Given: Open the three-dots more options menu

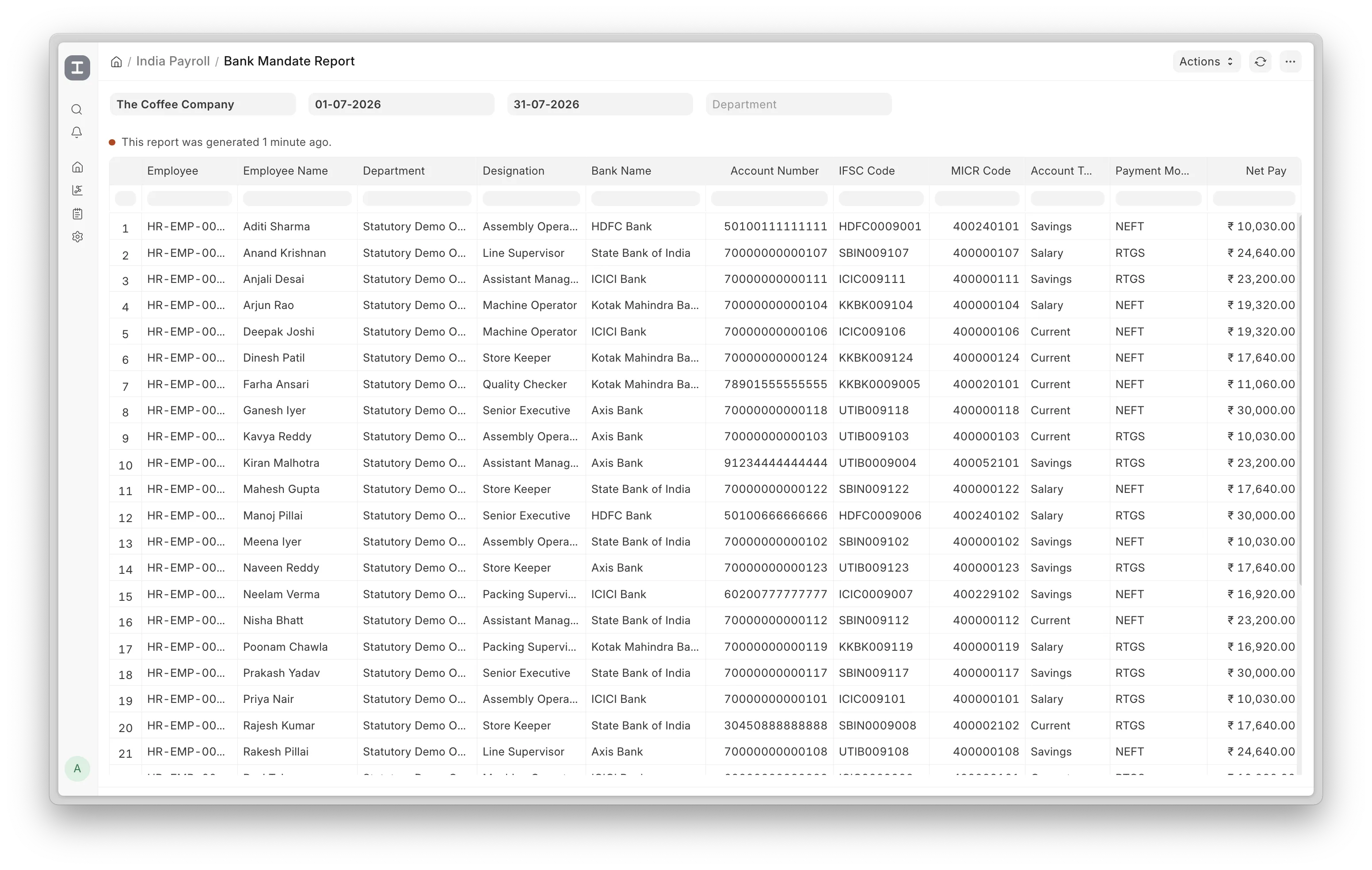Looking at the screenshot, I should pyautogui.click(x=1291, y=61).
